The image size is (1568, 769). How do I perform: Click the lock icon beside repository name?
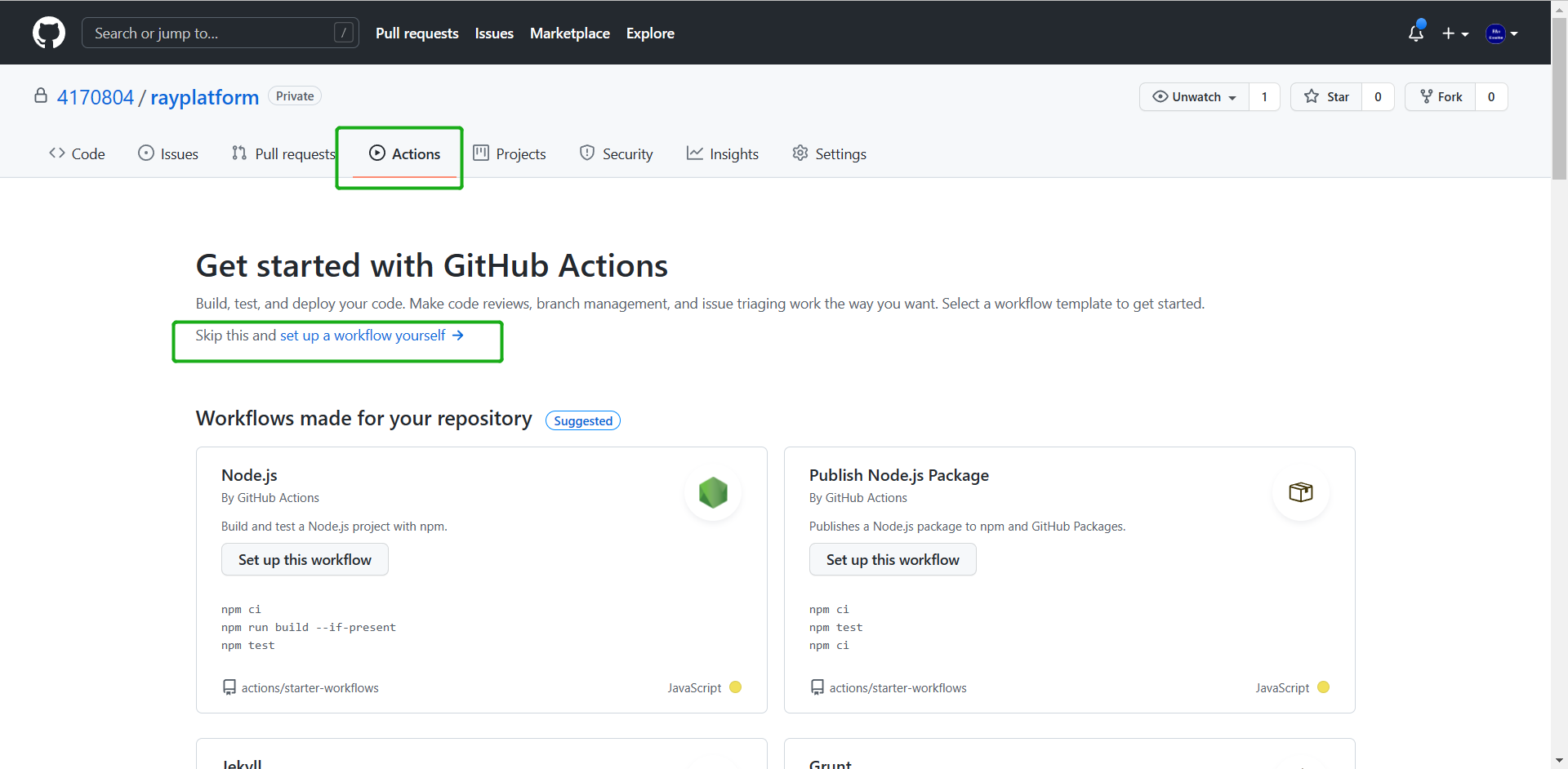click(41, 96)
